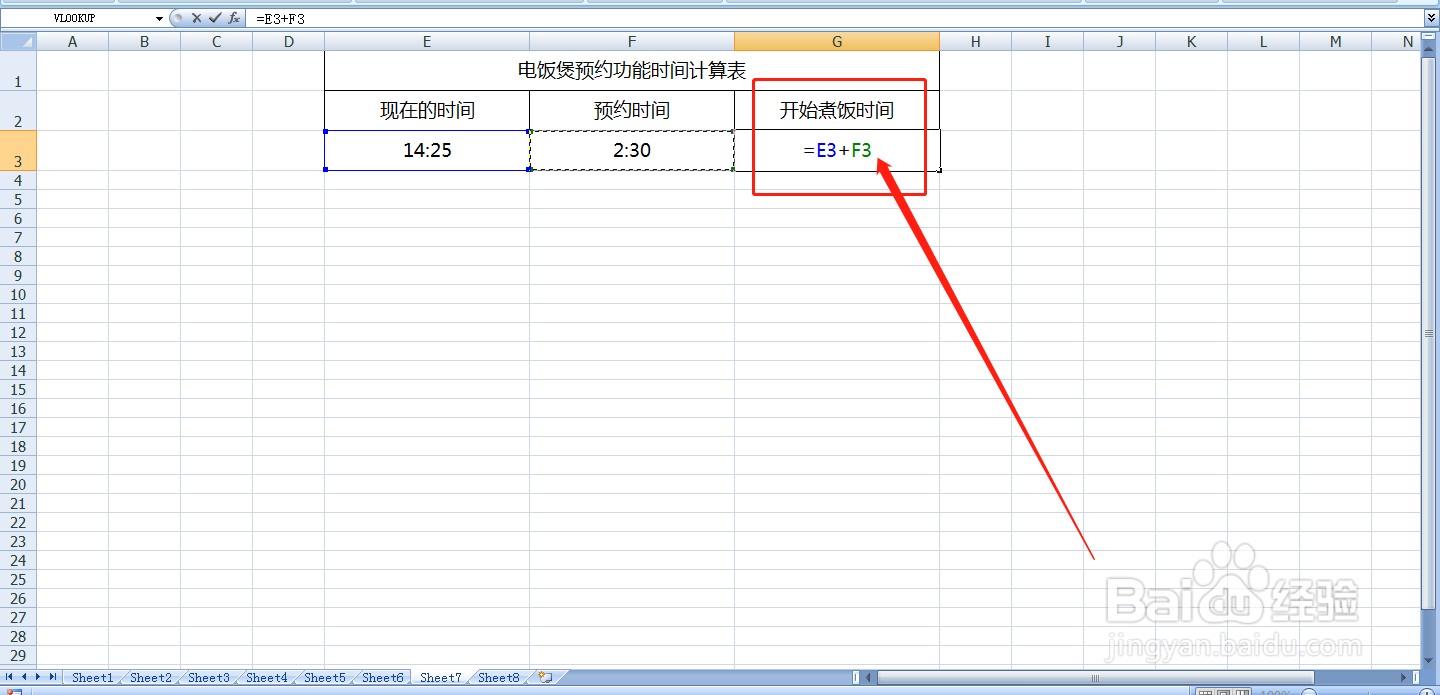This screenshot has height=695, width=1440.
Task: Switch to Sheet2 tab
Action: tap(150, 678)
